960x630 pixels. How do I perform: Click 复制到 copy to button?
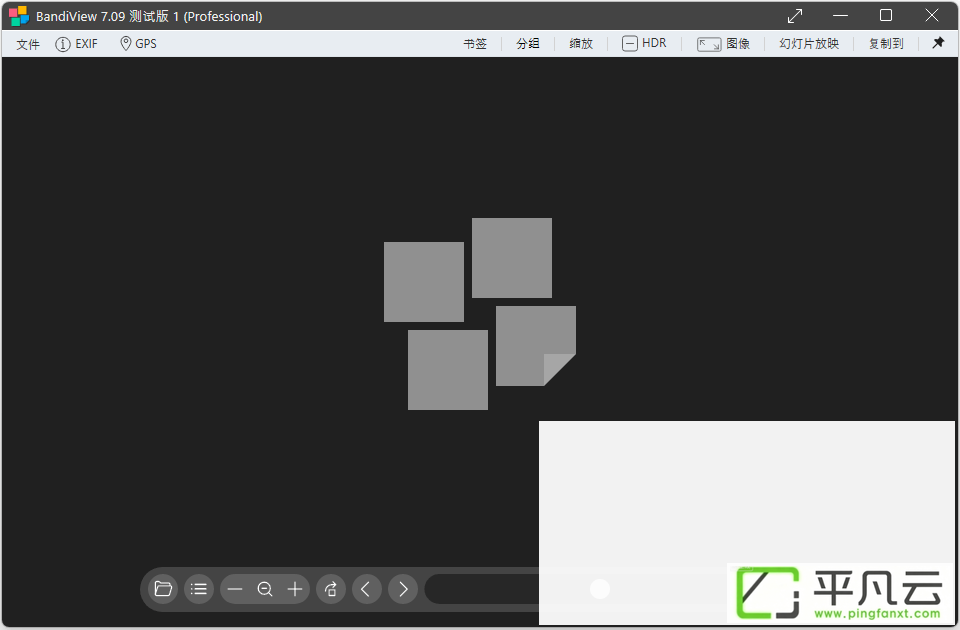click(886, 43)
